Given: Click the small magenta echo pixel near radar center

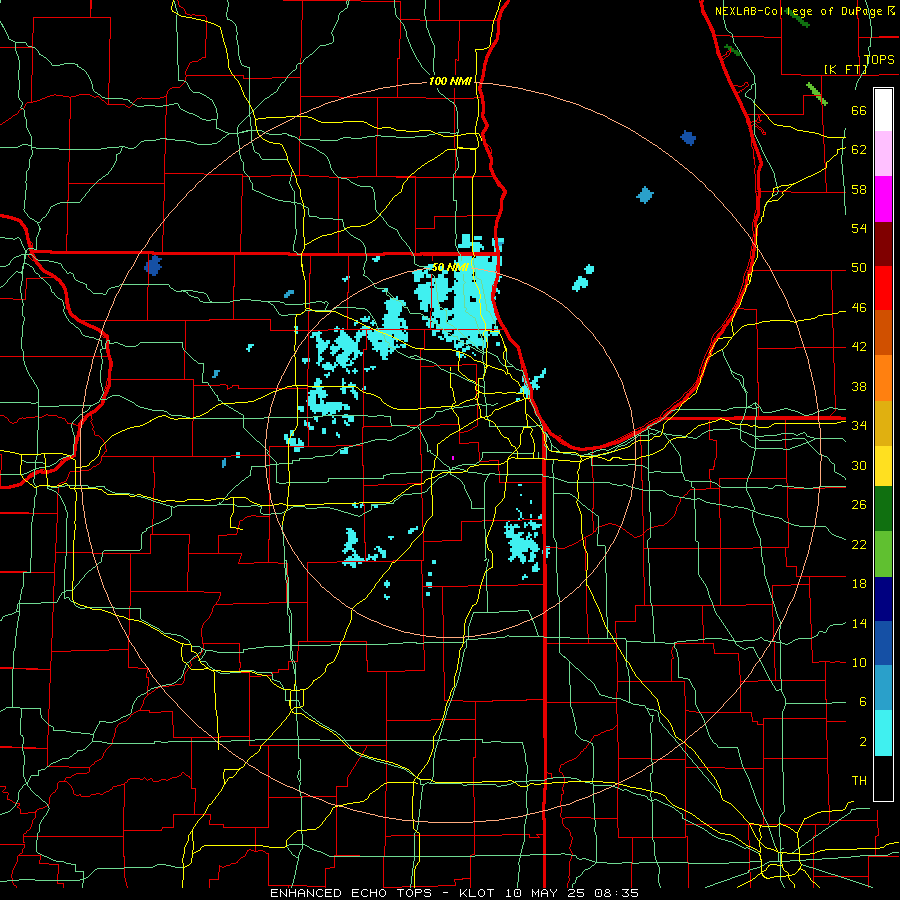Looking at the screenshot, I should tap(453, 458).
